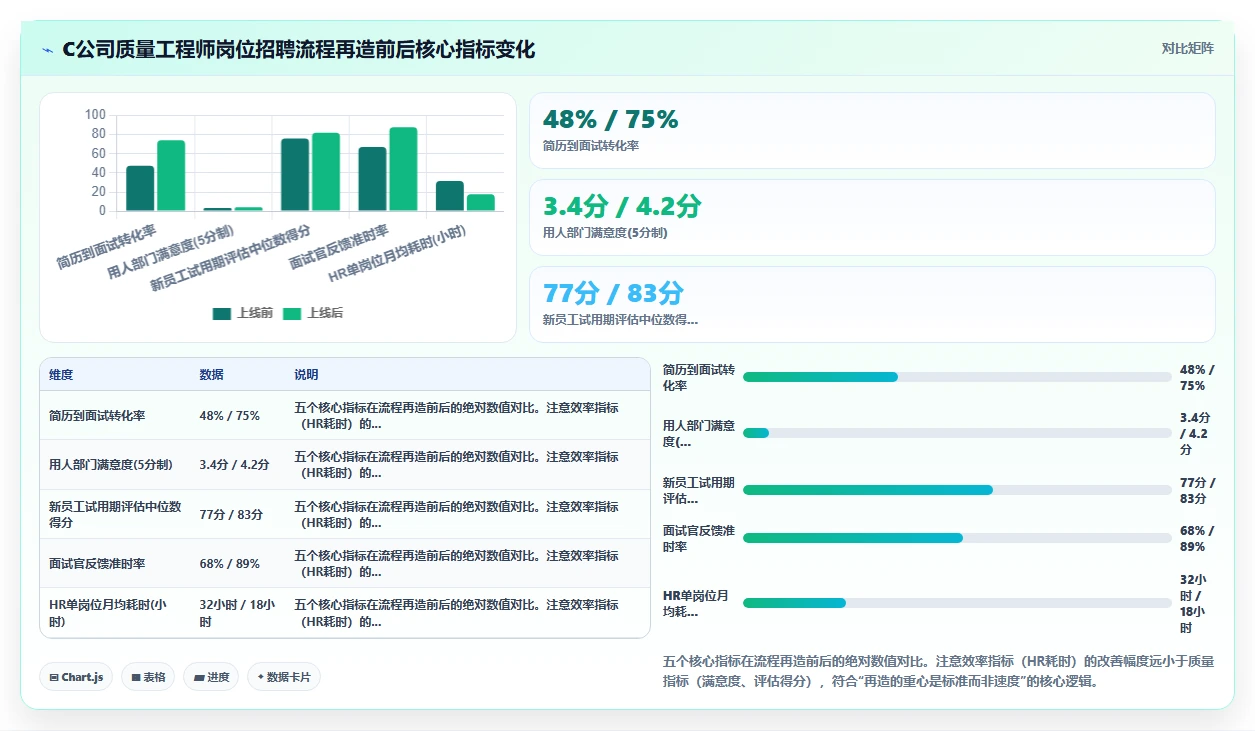Click the 上线后 light green legend swatch
Image resolution: width=1255 pixels, height=731 pixels.
(x=291, y=314)
